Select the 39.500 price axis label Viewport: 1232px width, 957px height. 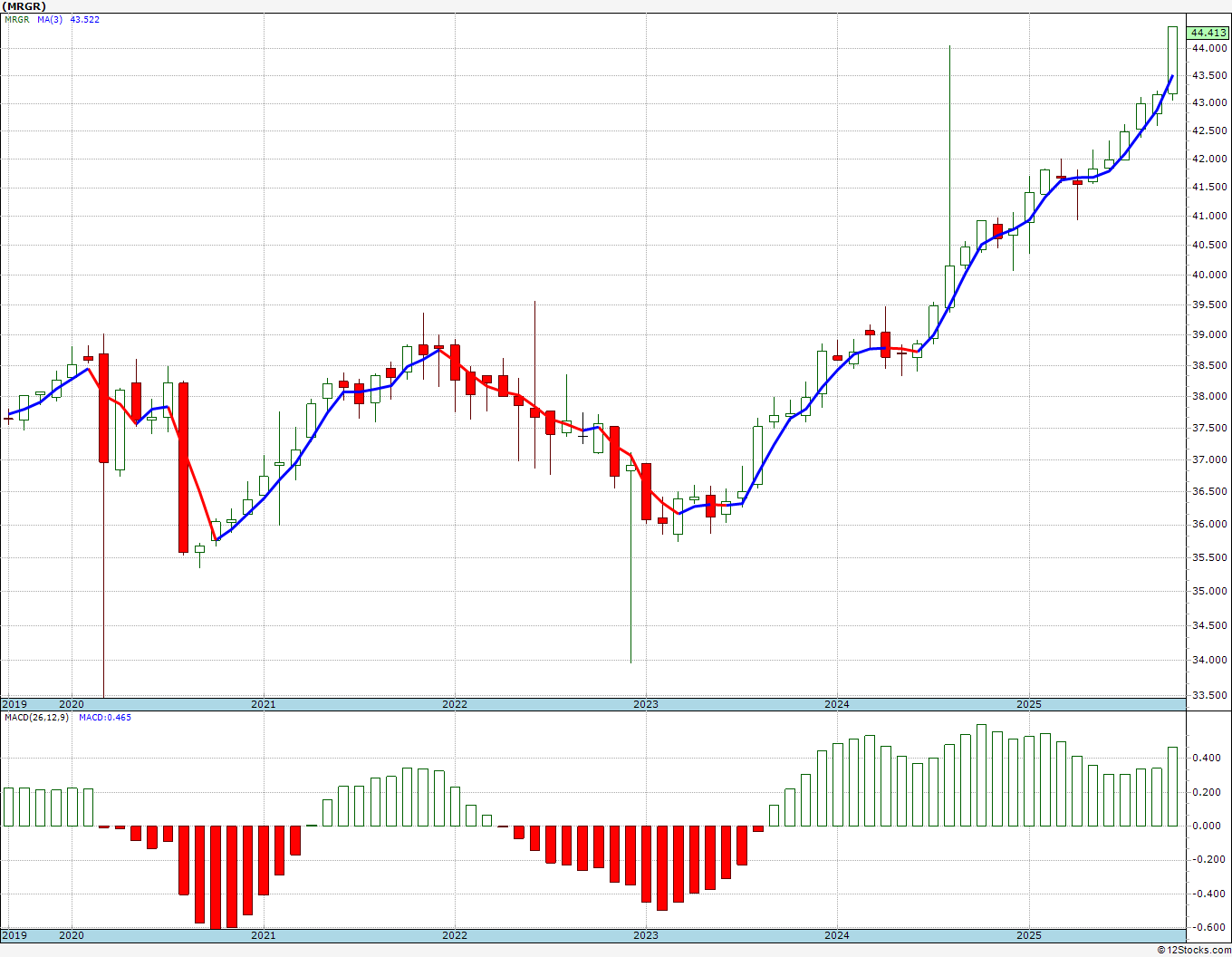1209,304
